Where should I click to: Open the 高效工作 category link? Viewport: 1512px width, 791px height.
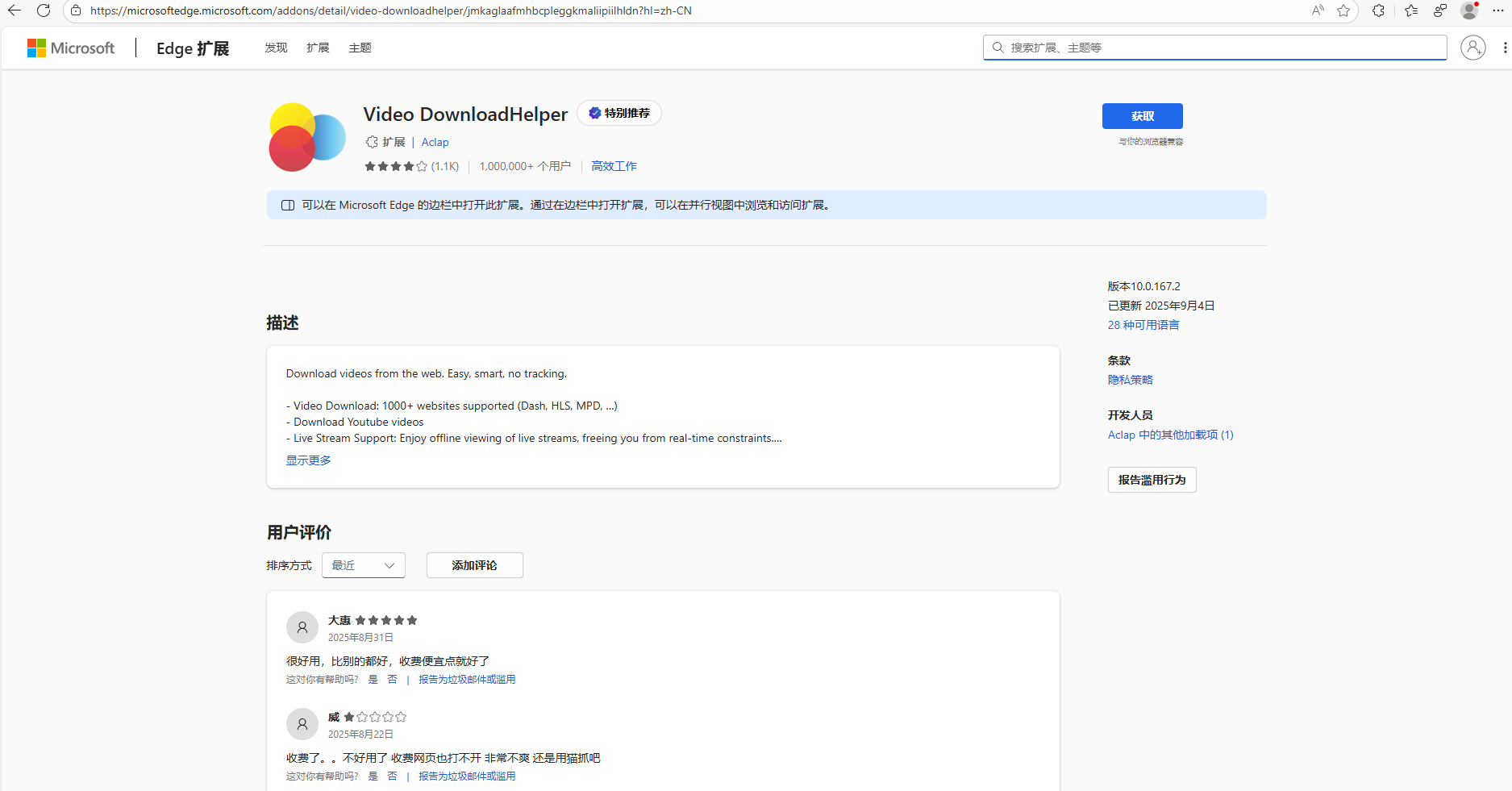tap(614, 166)
